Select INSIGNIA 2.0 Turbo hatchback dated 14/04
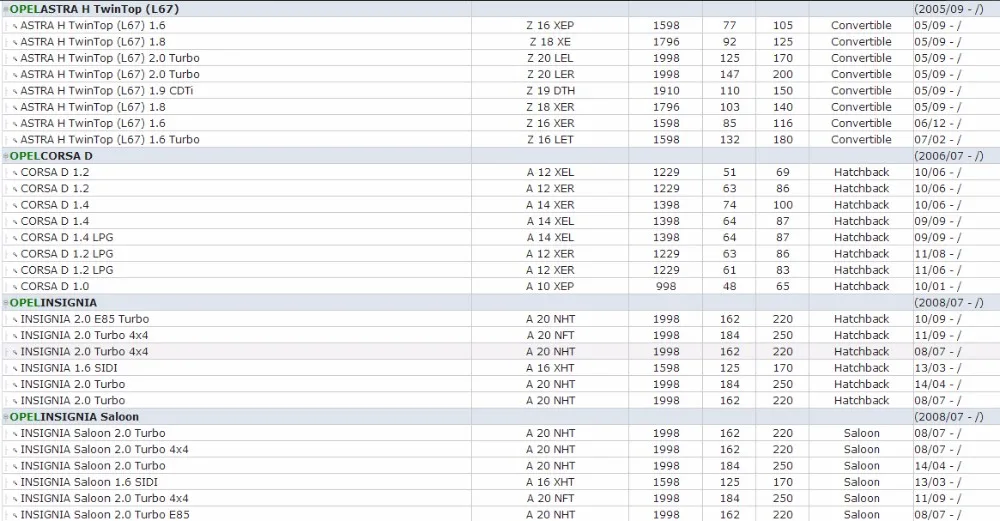The image size is (1000, 521). click(500, 384)
